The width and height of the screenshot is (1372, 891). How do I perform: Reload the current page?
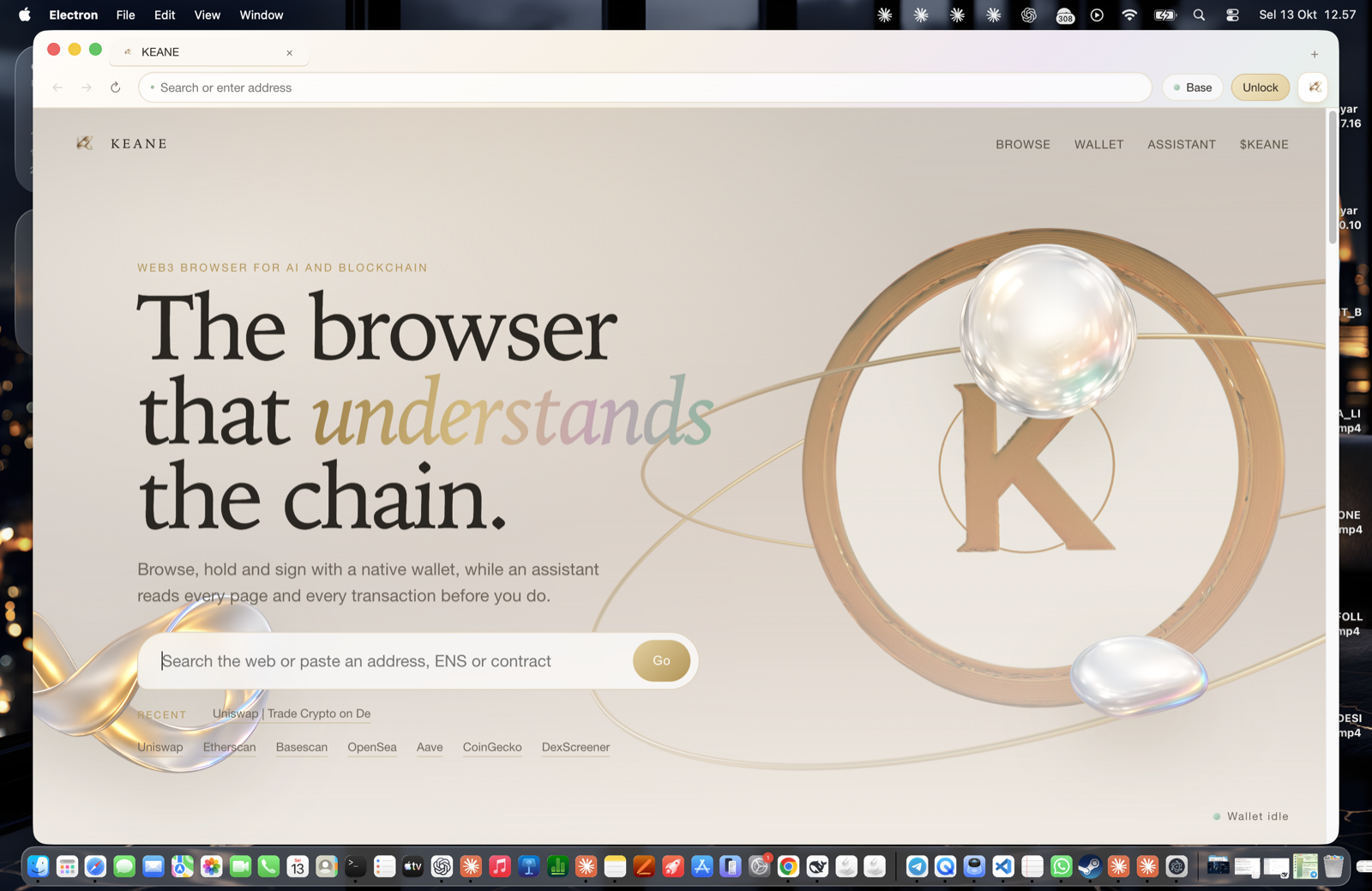[x=116, y=87]
